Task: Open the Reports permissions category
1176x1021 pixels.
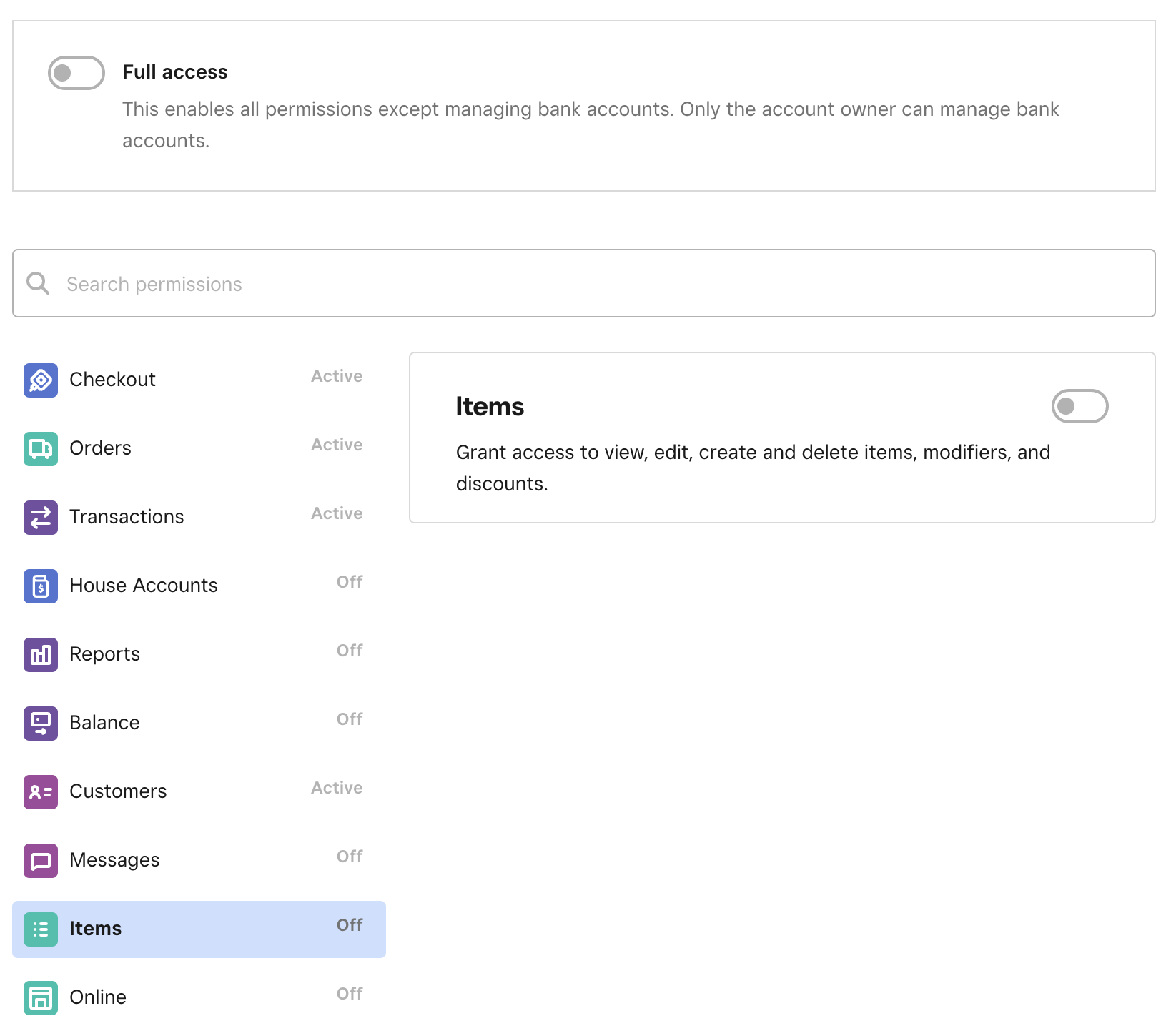Action: point(199,654)
